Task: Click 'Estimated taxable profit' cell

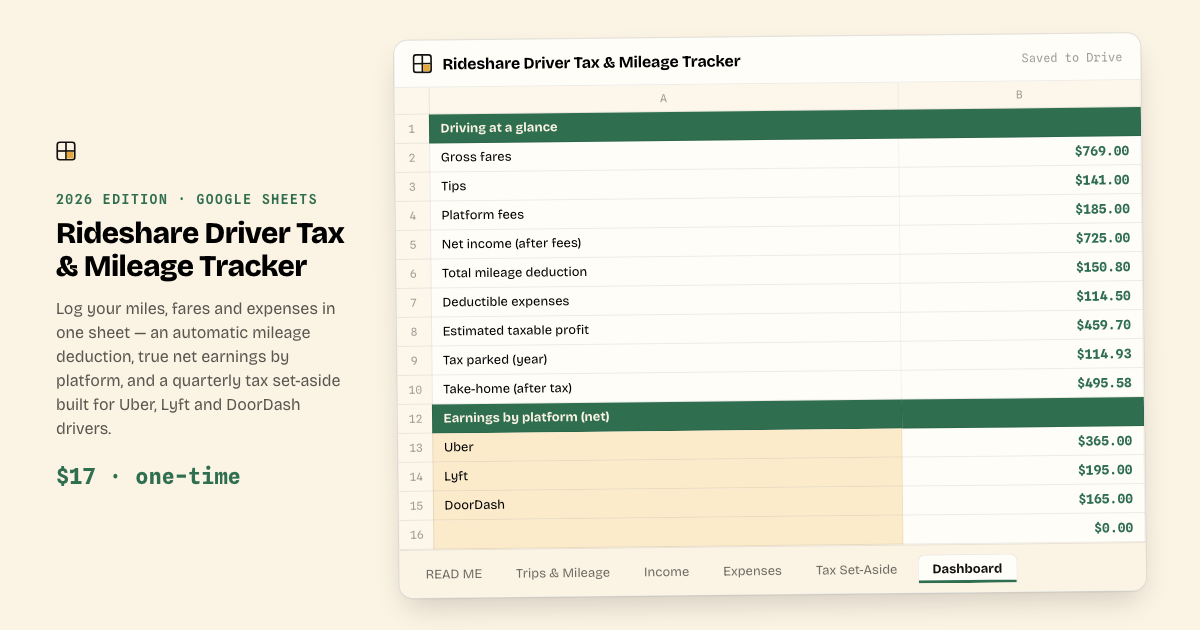Action: (666, 329)
